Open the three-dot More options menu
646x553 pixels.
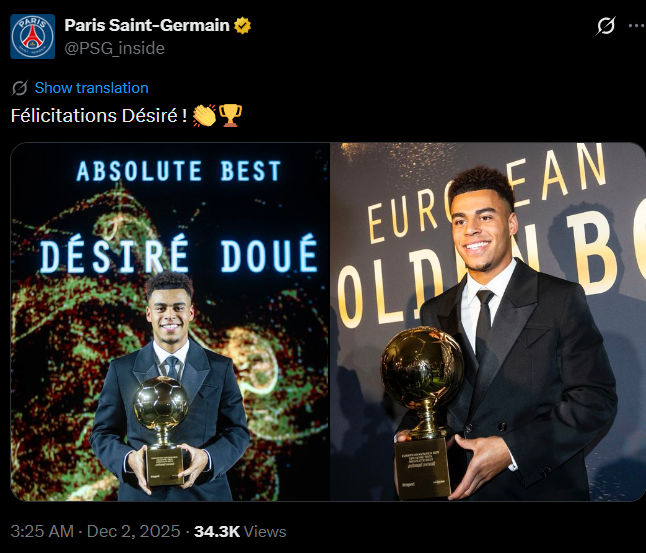pyautogui.click(x=636, y=26)
